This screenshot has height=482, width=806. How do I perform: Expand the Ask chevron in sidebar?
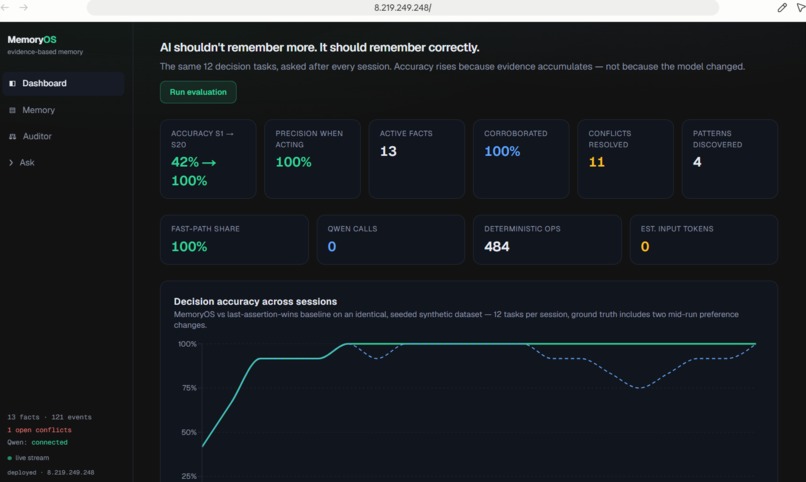11,162
